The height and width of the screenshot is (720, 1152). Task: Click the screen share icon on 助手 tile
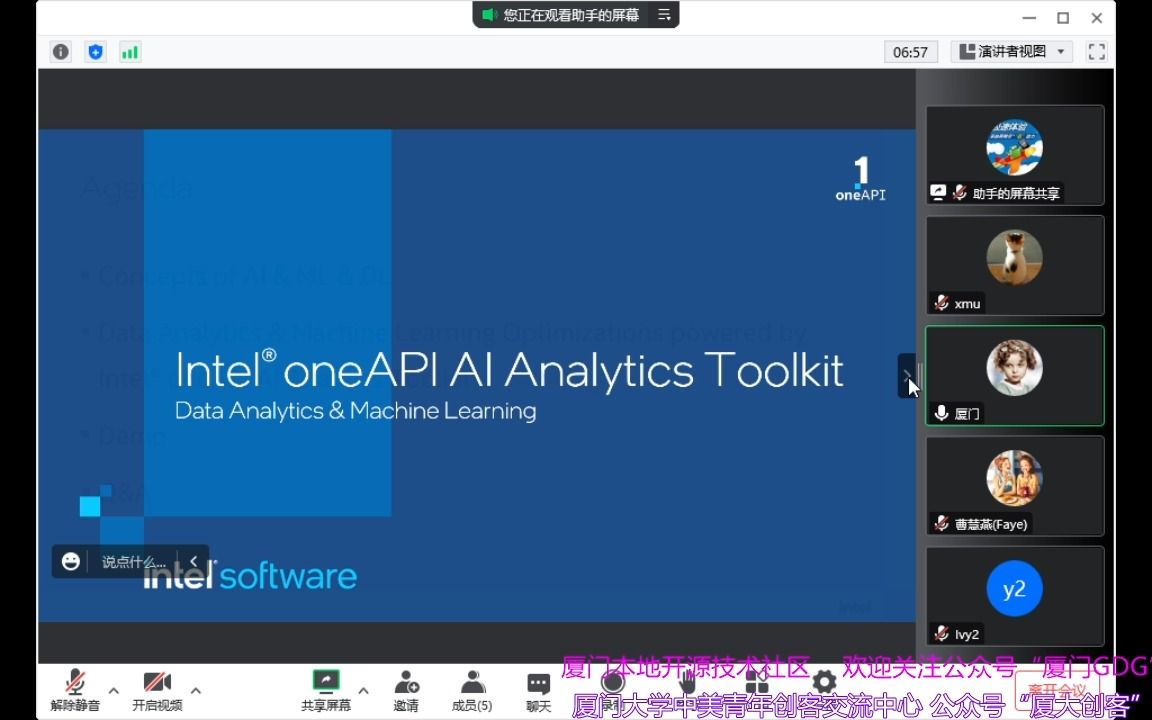click(x=938, y=192)
